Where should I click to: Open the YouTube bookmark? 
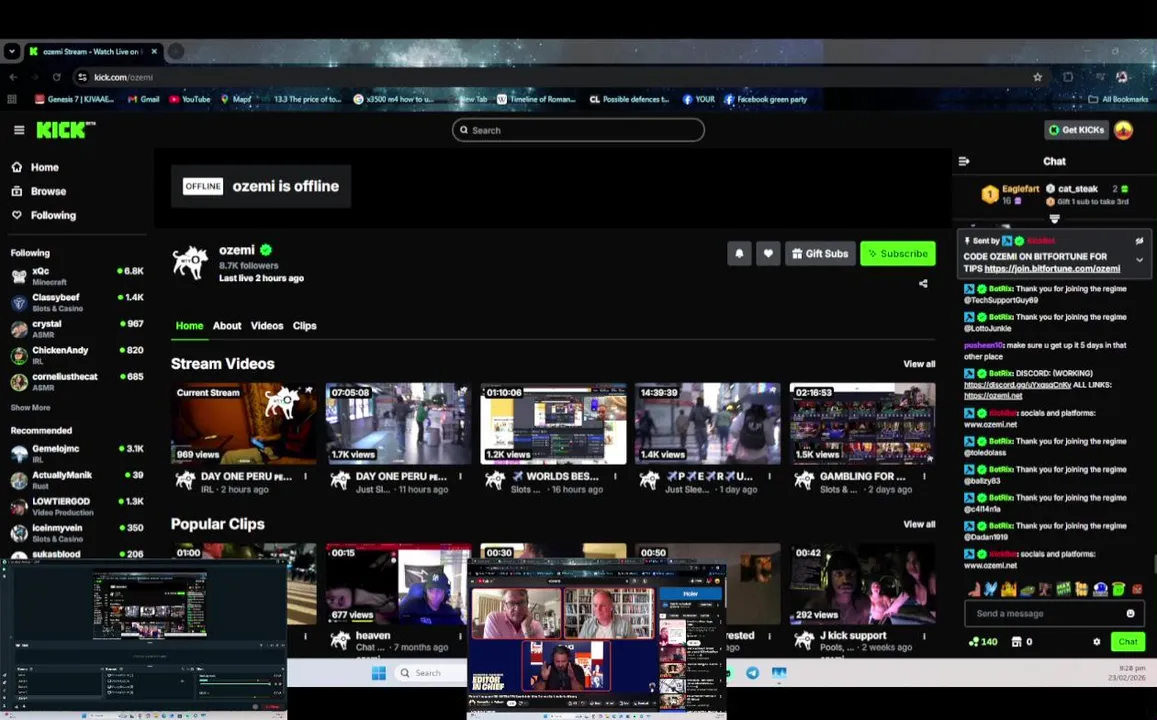190,99
